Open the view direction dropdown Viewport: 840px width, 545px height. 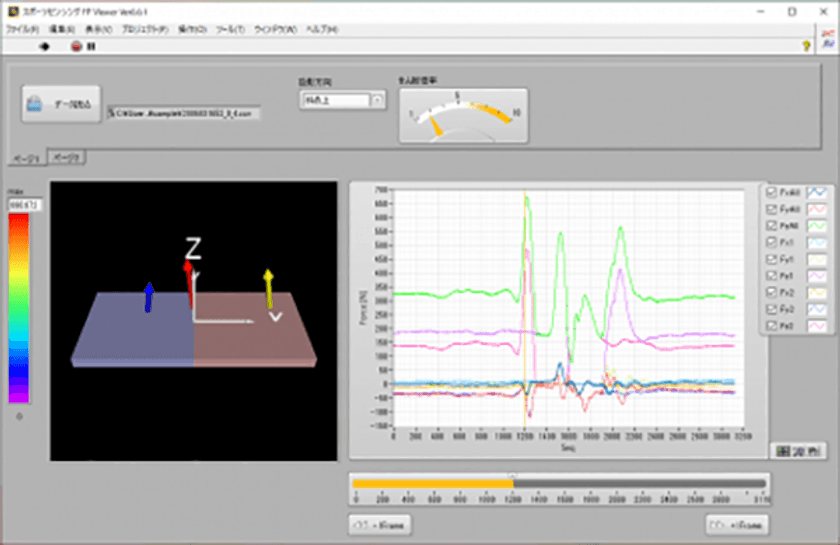(x=377, y=99)
